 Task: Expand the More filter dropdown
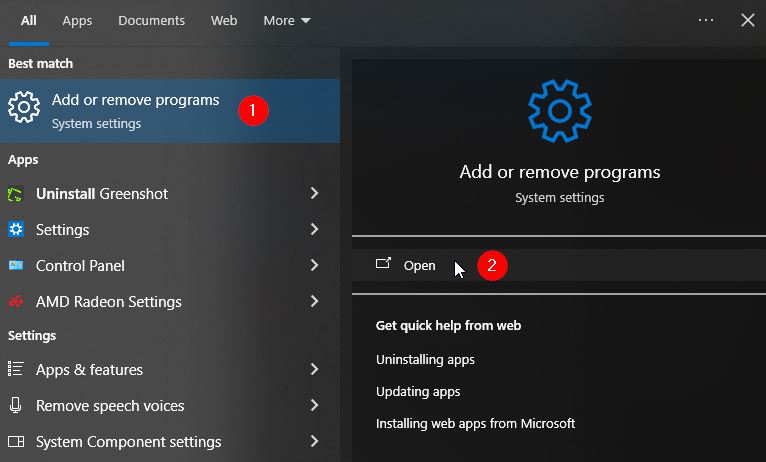pyautogui.click(x=287, y=20)
